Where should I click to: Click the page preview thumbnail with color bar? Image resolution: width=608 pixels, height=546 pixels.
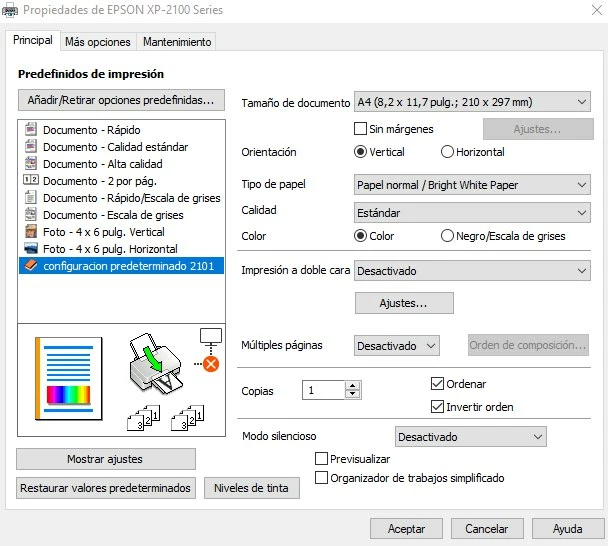point(69,379)
